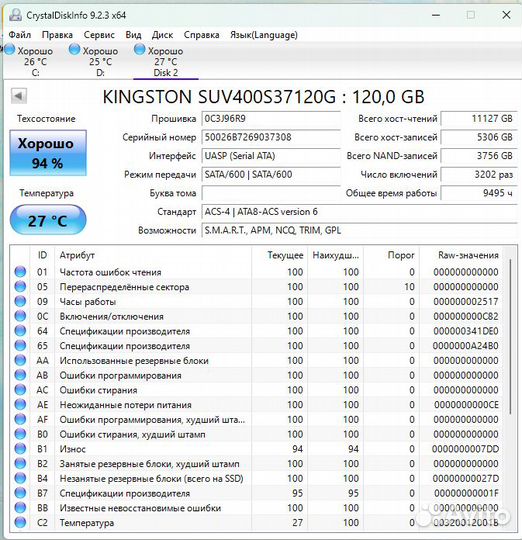
Task: Click the status icon for attribute B2
Action: [20, 464]
